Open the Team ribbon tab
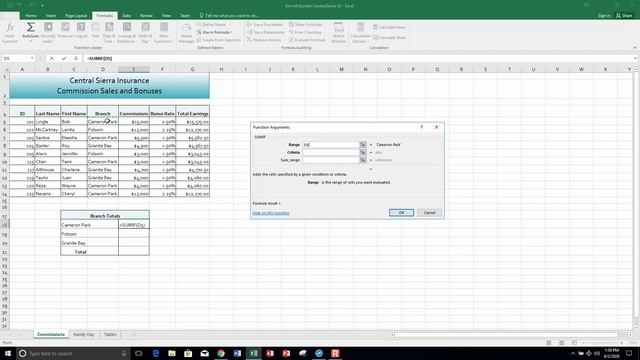Image resolution: width=640 pixels, height=360 pixels. click(185, 16)
